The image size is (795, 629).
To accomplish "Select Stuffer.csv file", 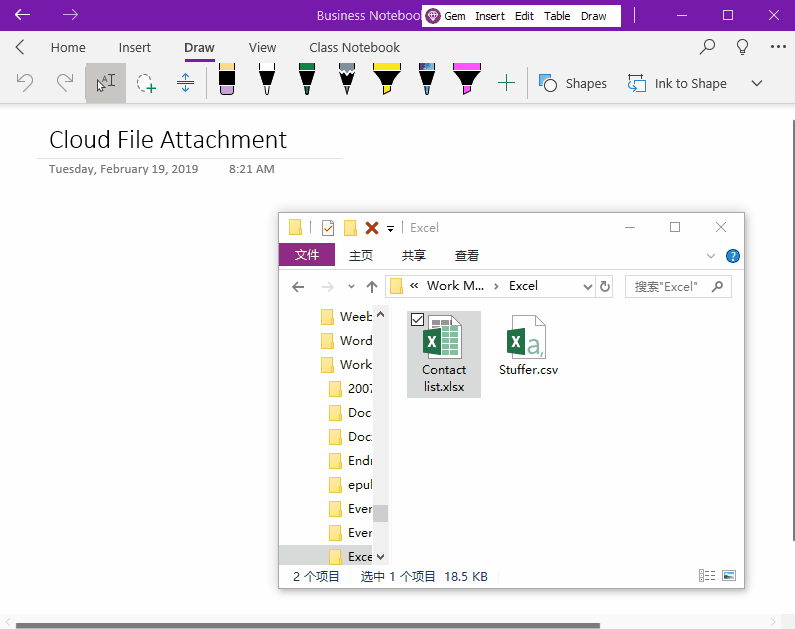I will point(528,345).
